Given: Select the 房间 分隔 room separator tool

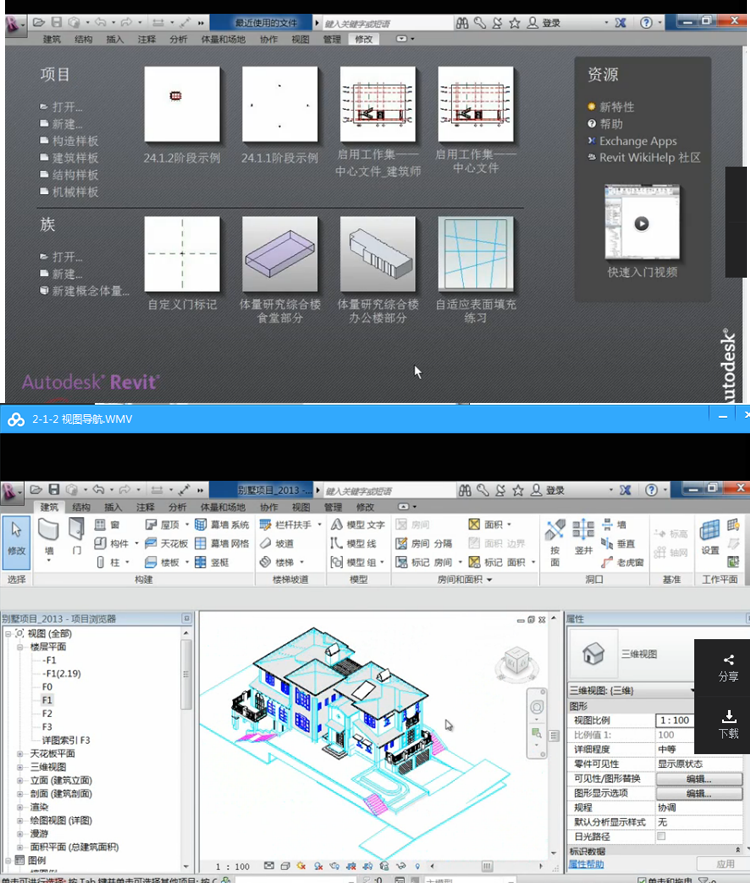Looking at the screenshot, I should coord(423,543).
